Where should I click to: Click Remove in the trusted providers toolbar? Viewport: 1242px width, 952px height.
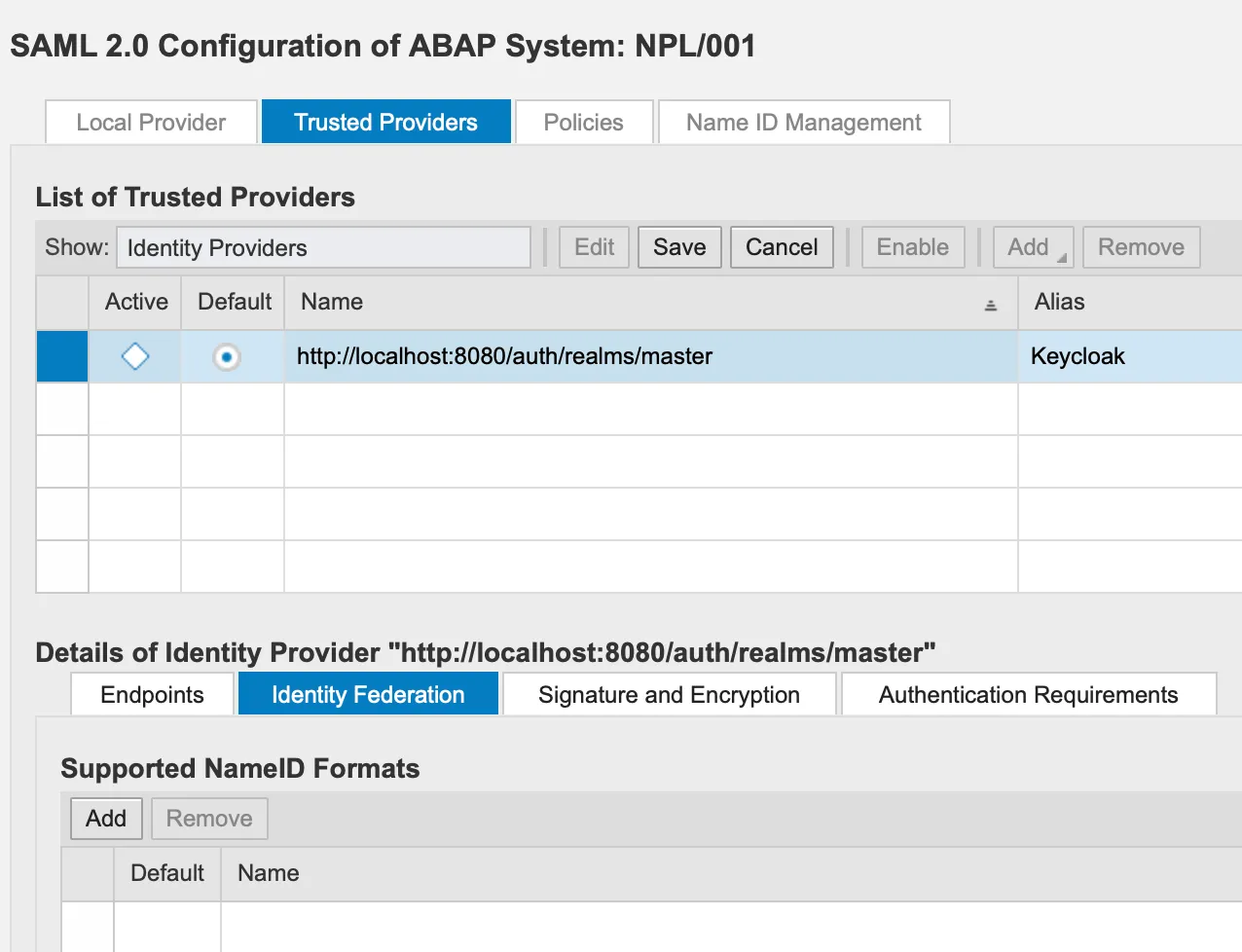tap(1141, 247)
